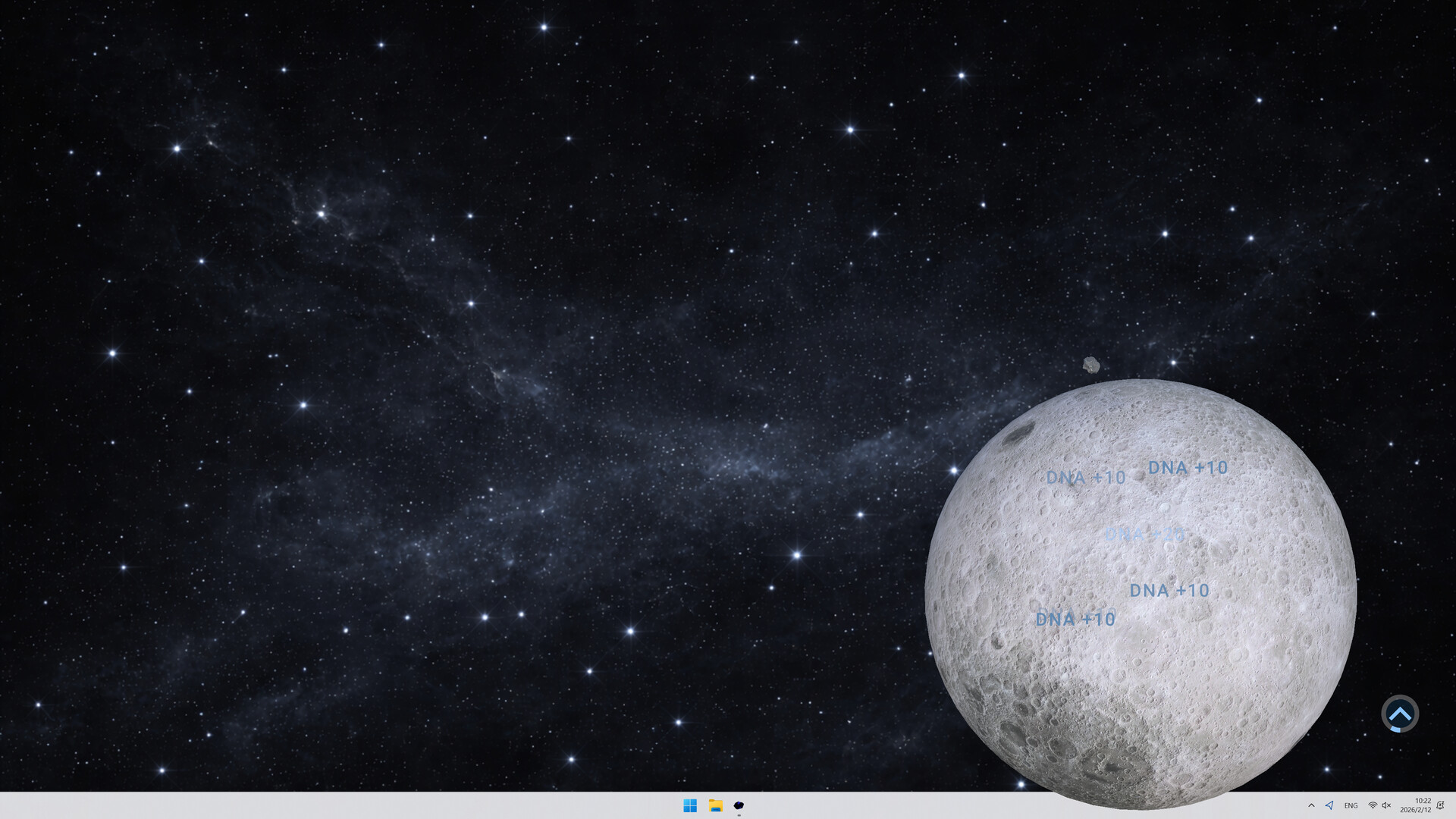Show hidden system tray icons

tap(1311, 805)
